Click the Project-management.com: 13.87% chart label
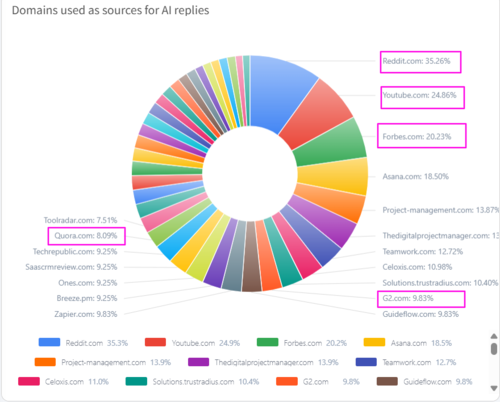 tap(441, 210)
